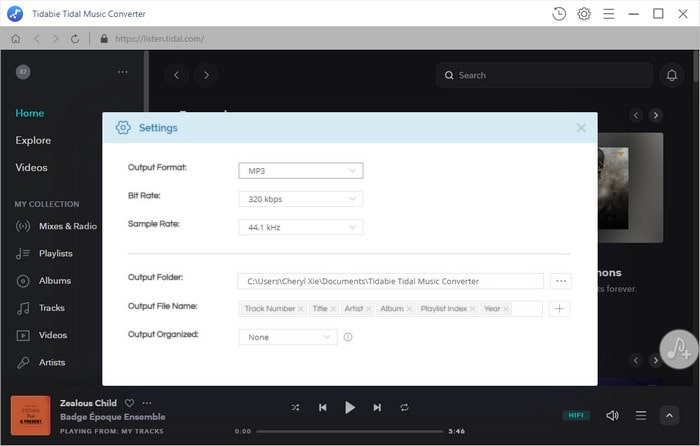The width and height of the screenshot is (700, 446).
Task: Open MY TRACKS playing-from link
Action: coord(142,432)
